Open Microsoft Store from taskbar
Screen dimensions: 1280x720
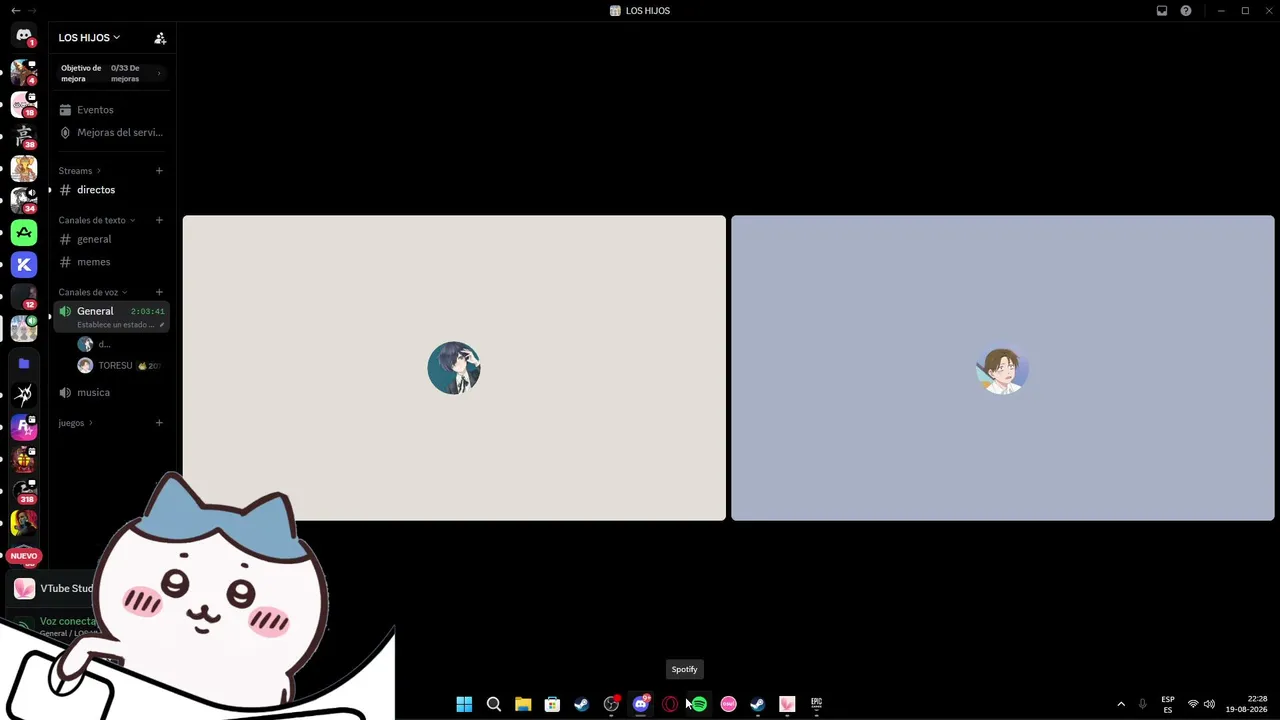[552, 704]
